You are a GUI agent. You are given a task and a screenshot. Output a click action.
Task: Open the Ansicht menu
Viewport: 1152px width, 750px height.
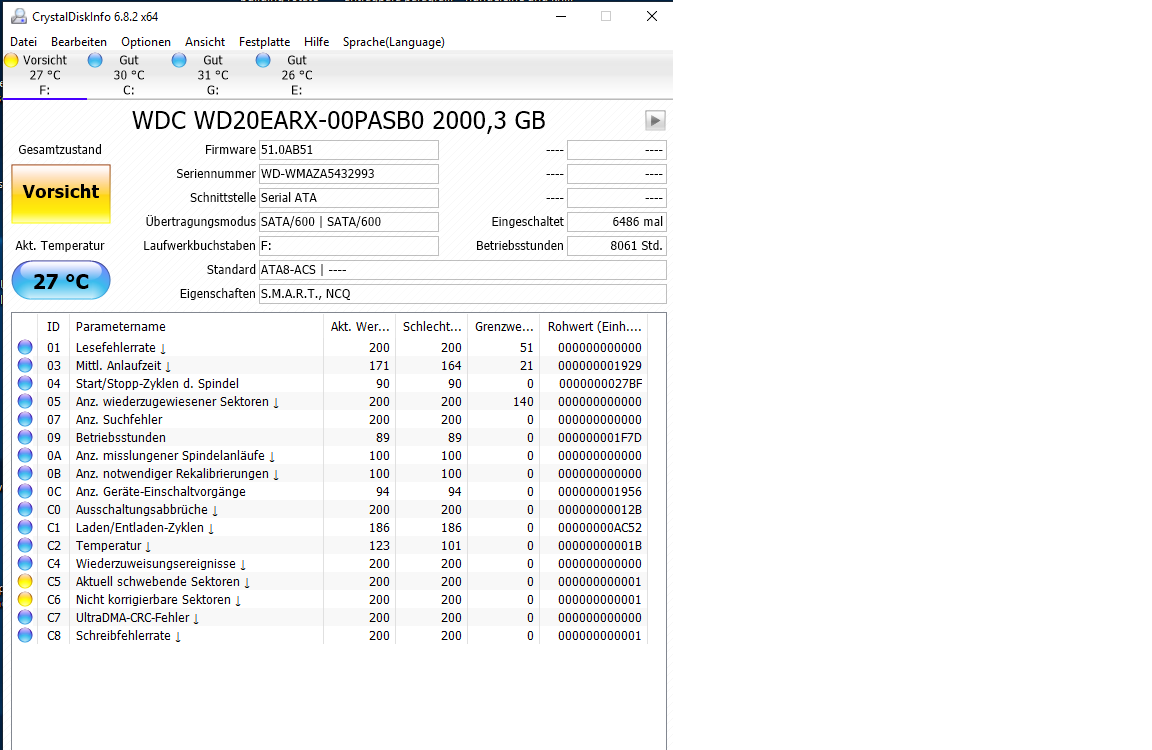pyautogui.click(x=205, y=42)
